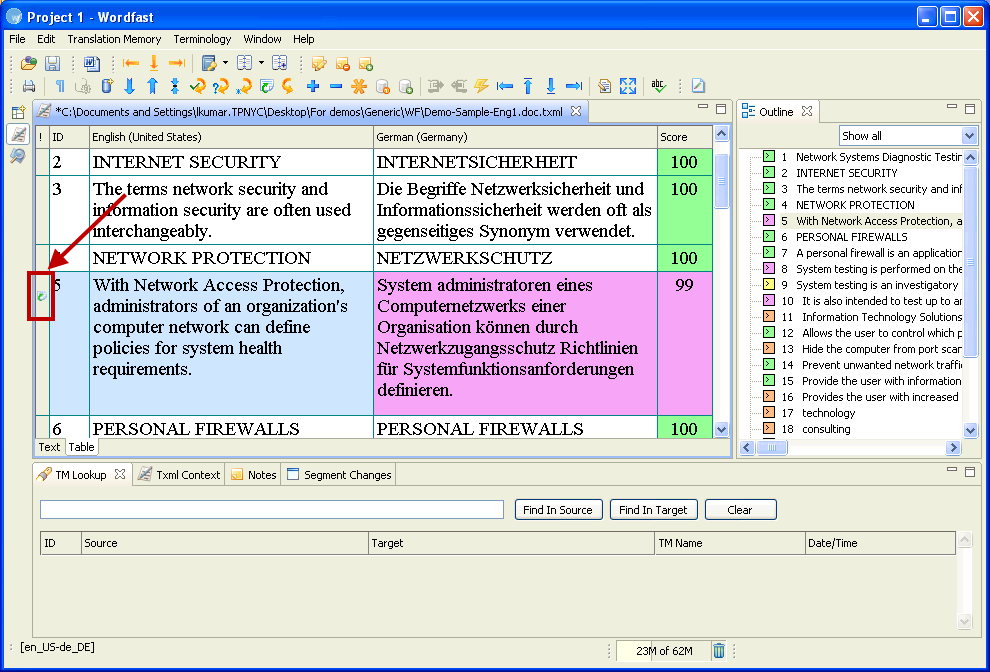
Task: Click the Word document export icon
Action: [92, 63]
